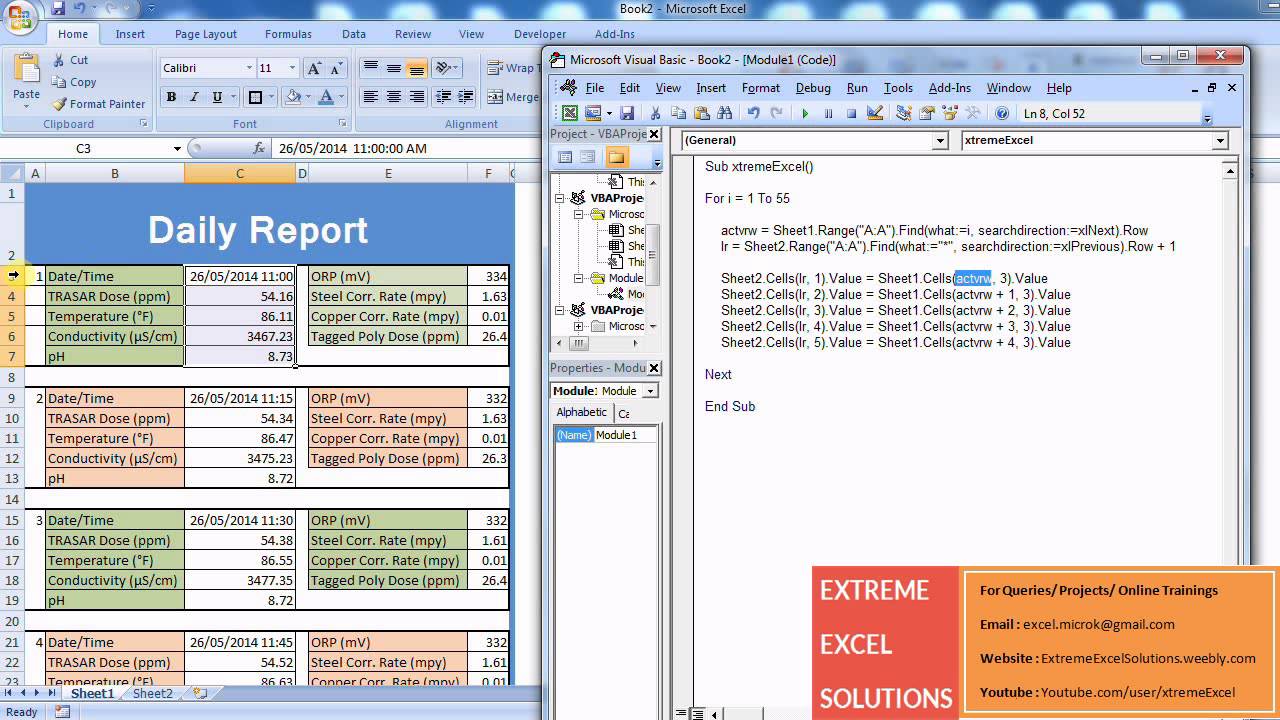Select the Alphabetic tab in Properties window

click(x=581, y=413)
